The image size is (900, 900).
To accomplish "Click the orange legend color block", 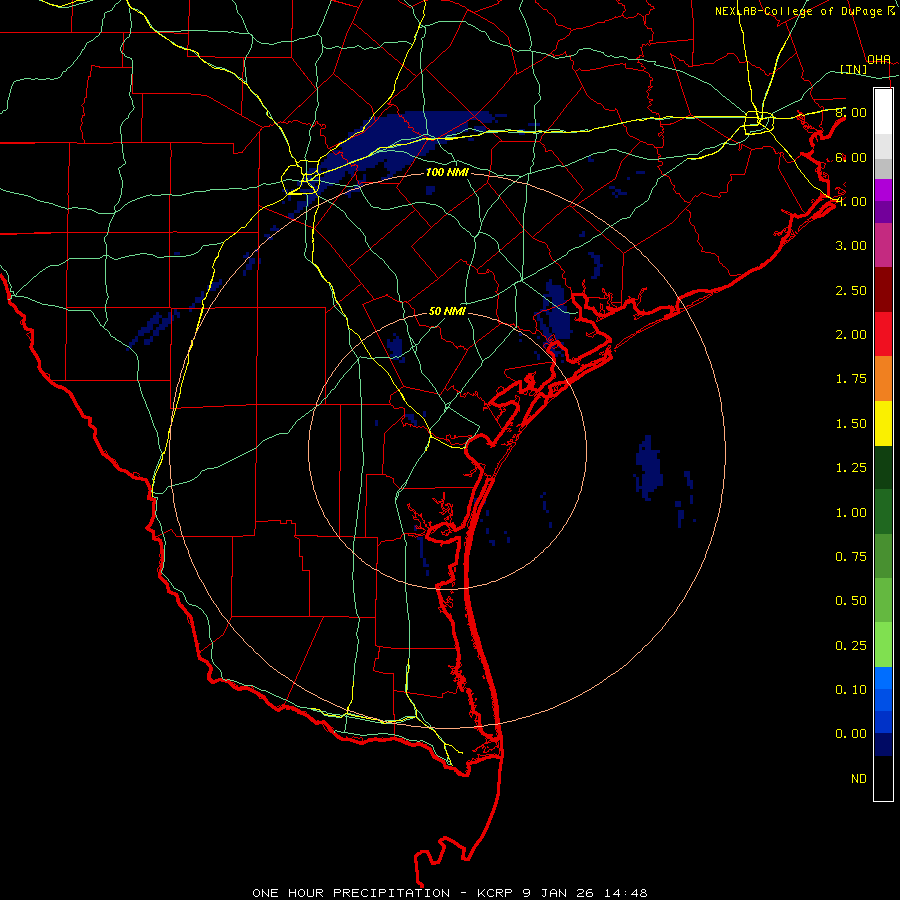I will coord(883,379).
